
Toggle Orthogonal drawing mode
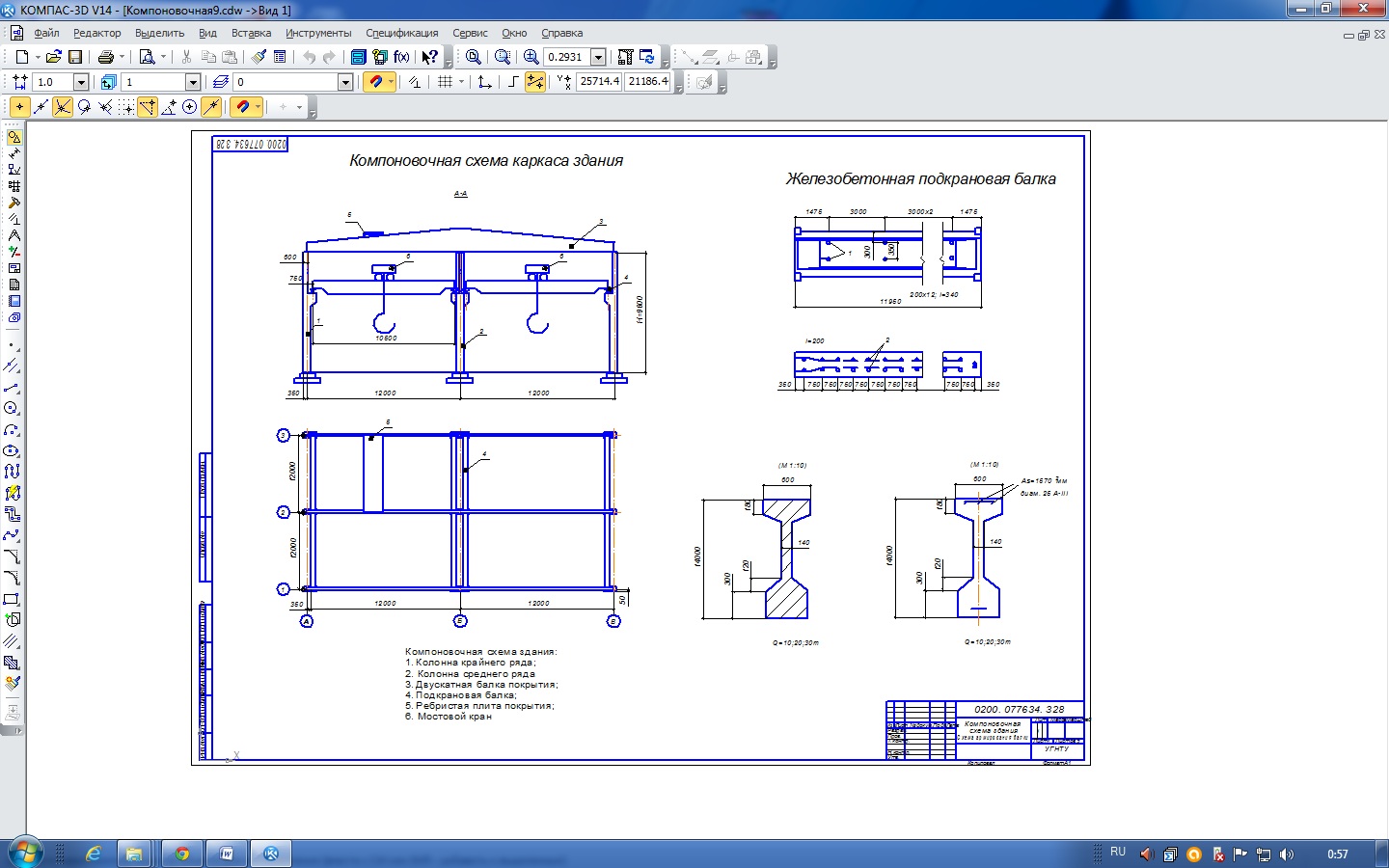click(x=513, y=82)
